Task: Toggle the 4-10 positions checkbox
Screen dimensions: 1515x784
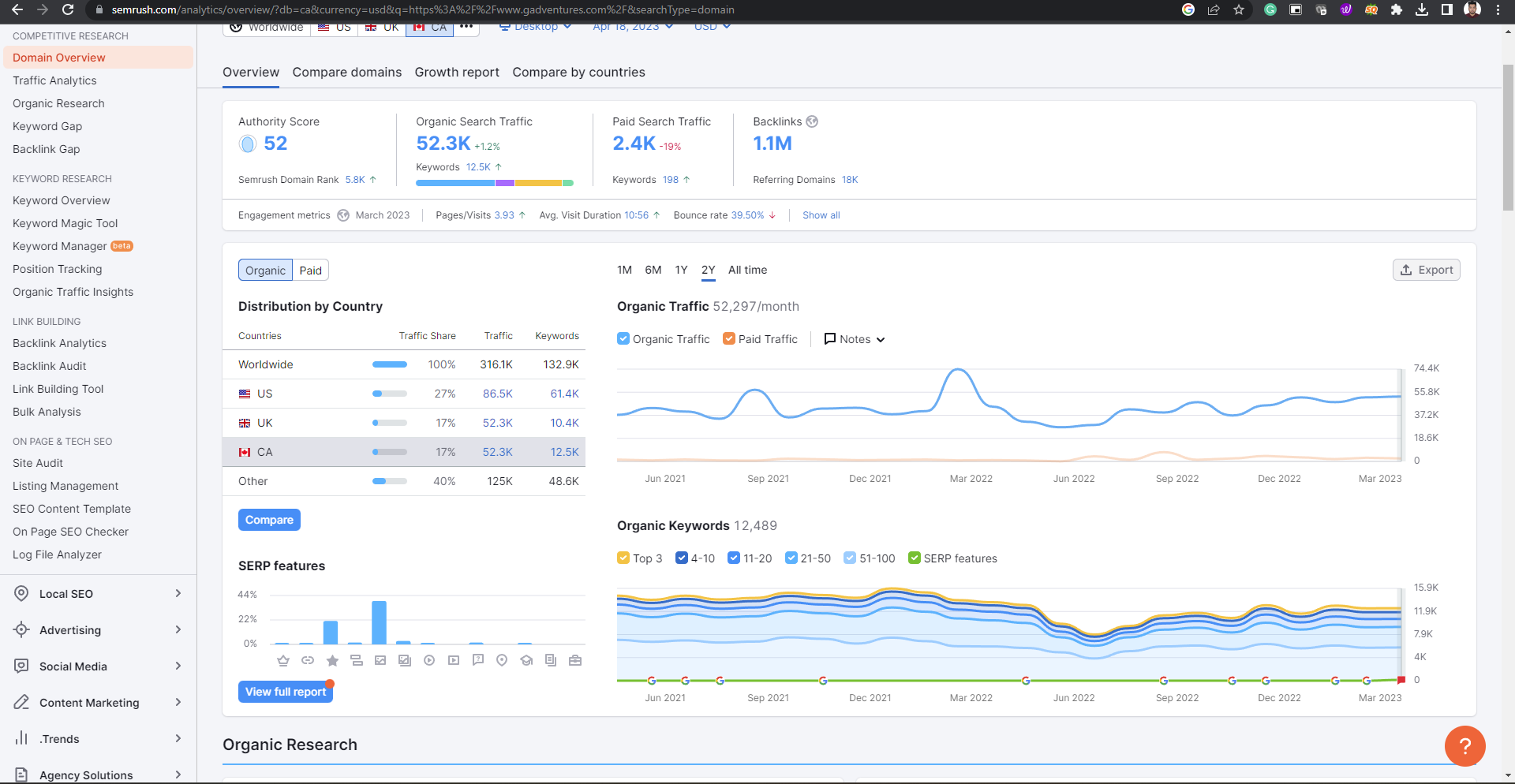Action: coord(682,558)
